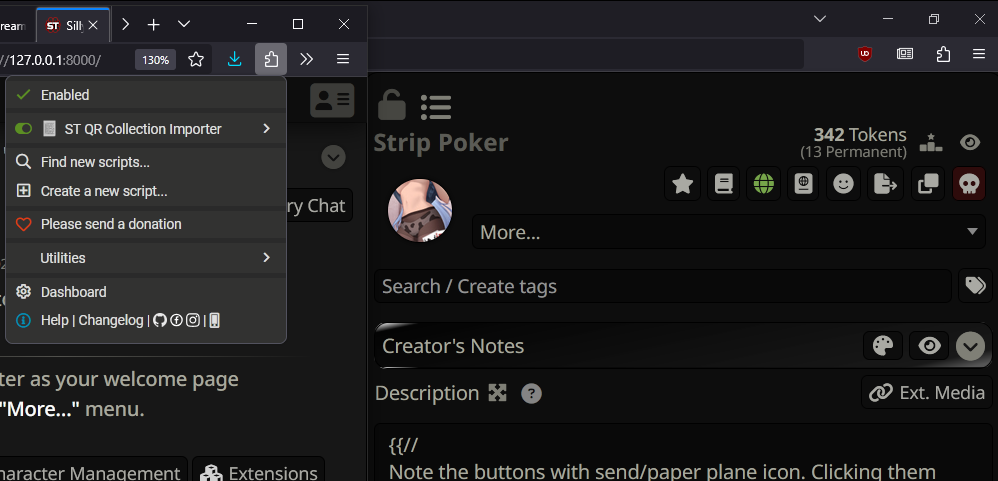The width and height of the screenshot is (998, 481).
Task: Visit the Tampermonkey GitHub icon link
Action: click(160, 321)
